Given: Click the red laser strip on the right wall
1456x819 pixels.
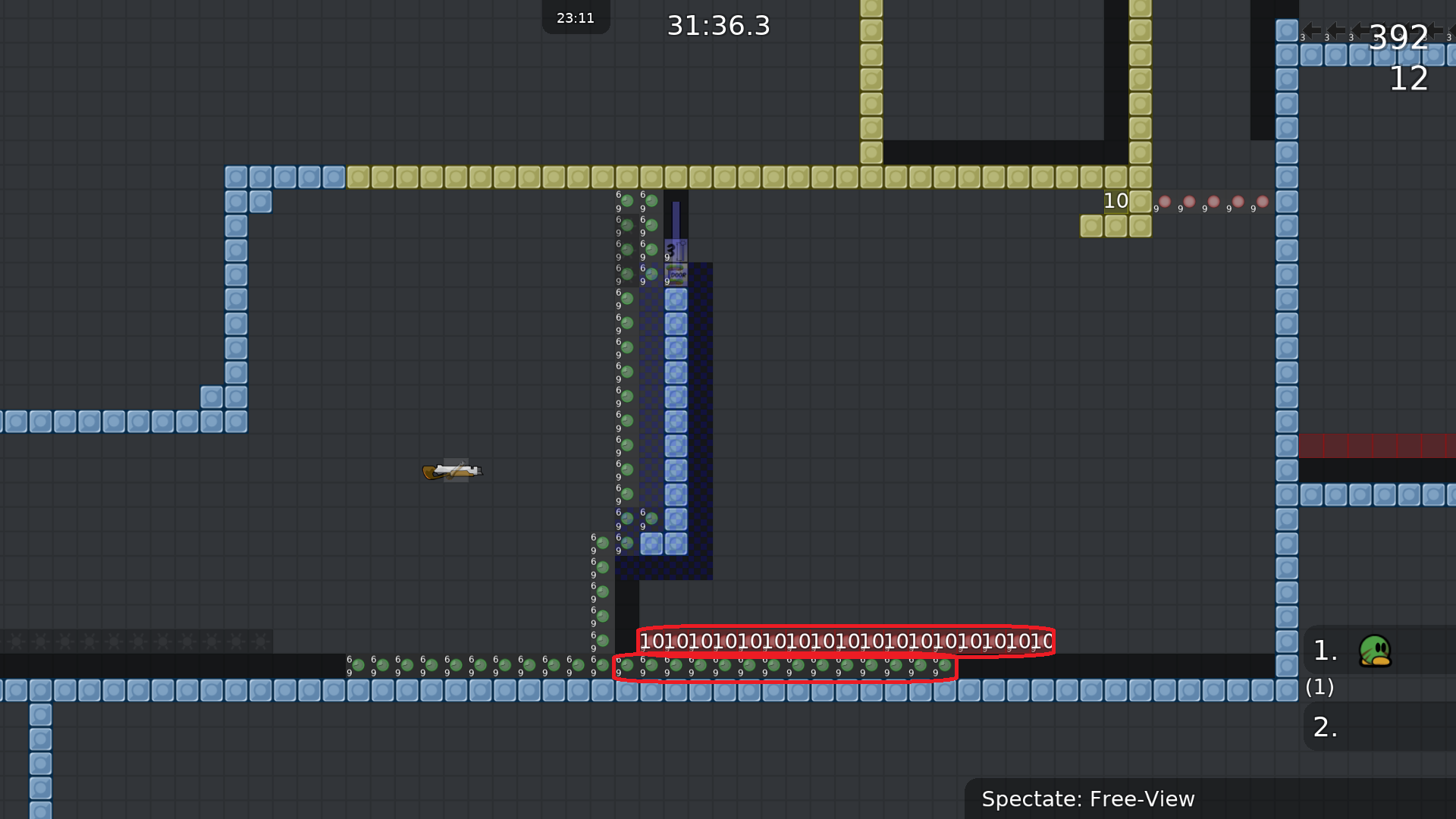Looking at the screenshot, I should tap(1376, 446).
